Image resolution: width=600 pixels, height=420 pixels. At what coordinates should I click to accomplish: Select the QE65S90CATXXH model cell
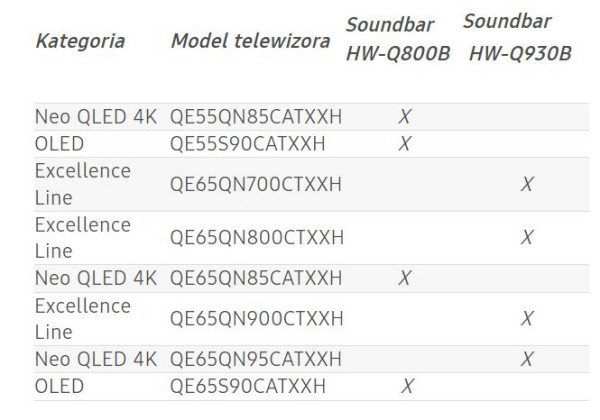click(248, 385)
